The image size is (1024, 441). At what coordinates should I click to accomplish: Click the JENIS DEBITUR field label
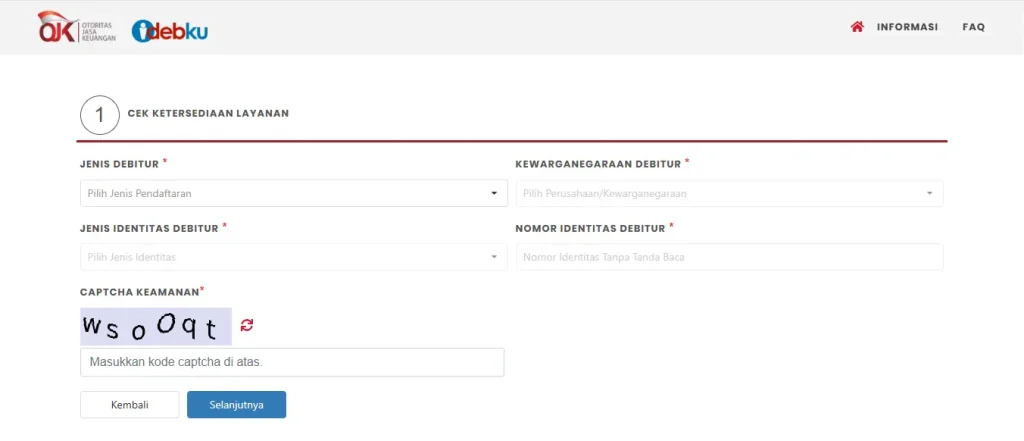click(119, 163)
